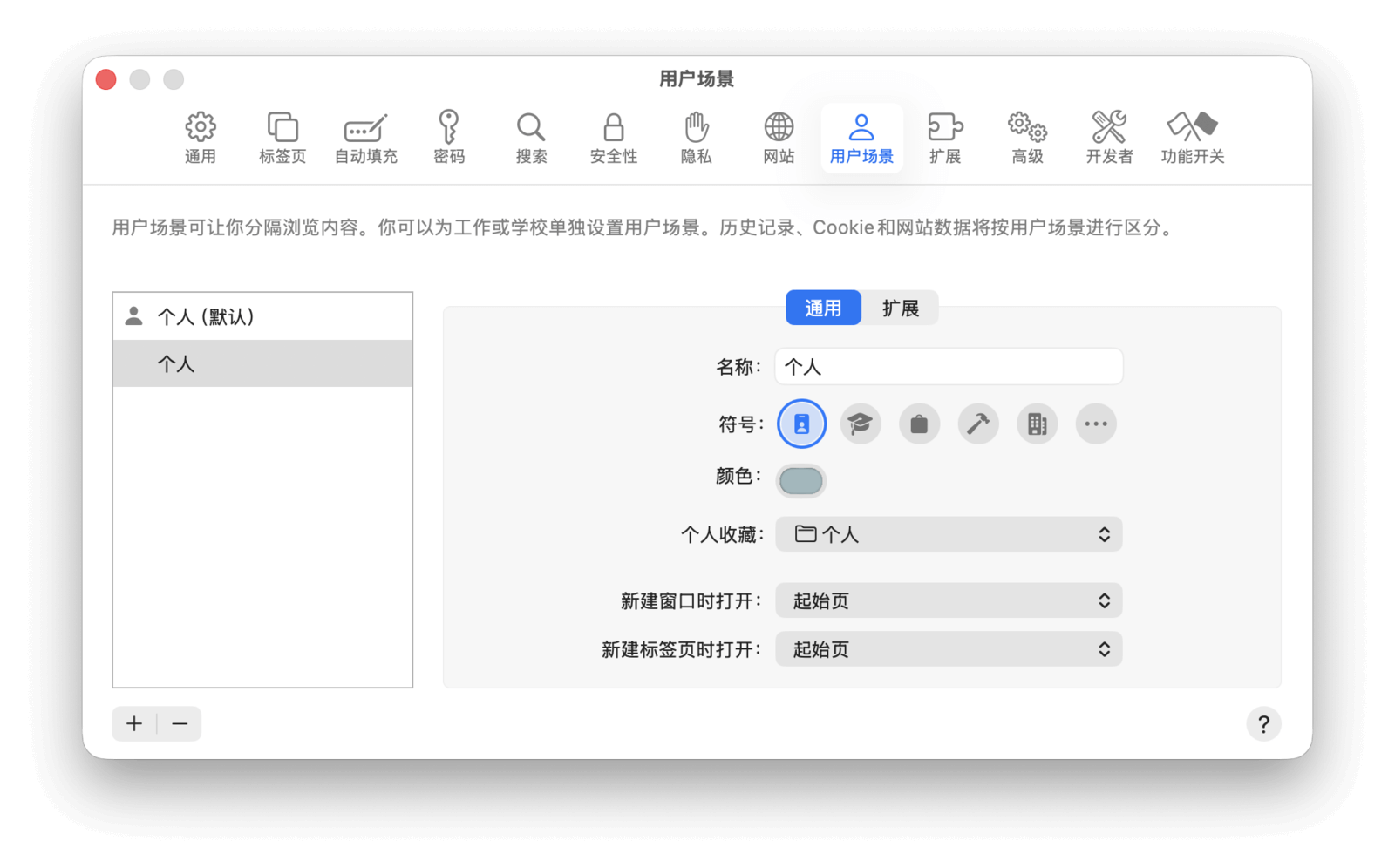
Task: Open the 功能开关 feature flags pane
Action: [x=1192, y=138]
